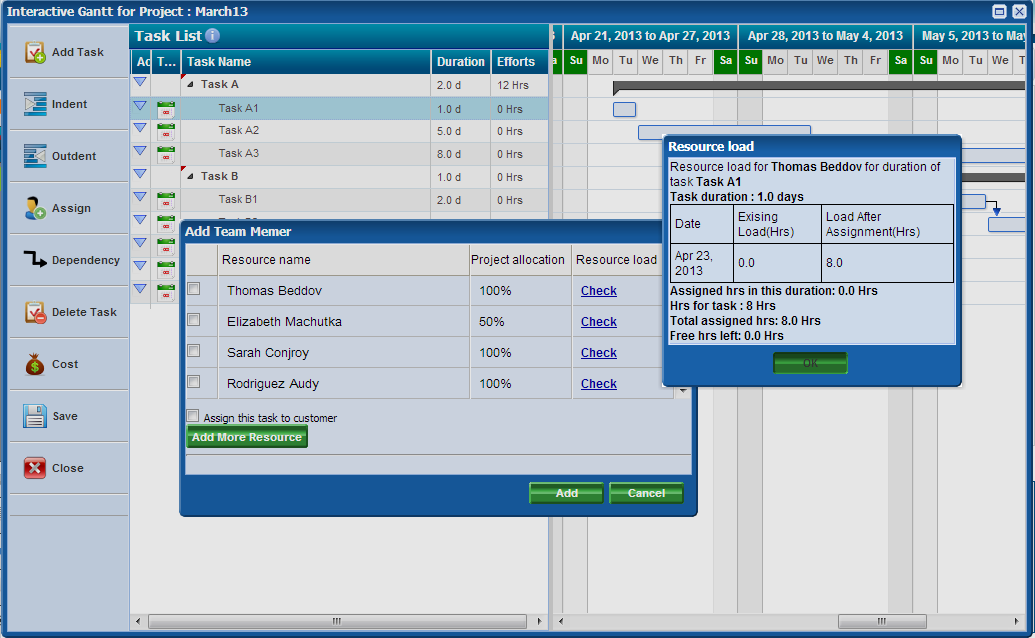Screen dimensions: 1035x638
Task: Collapse the Task B group
Action: coord(191,177)
